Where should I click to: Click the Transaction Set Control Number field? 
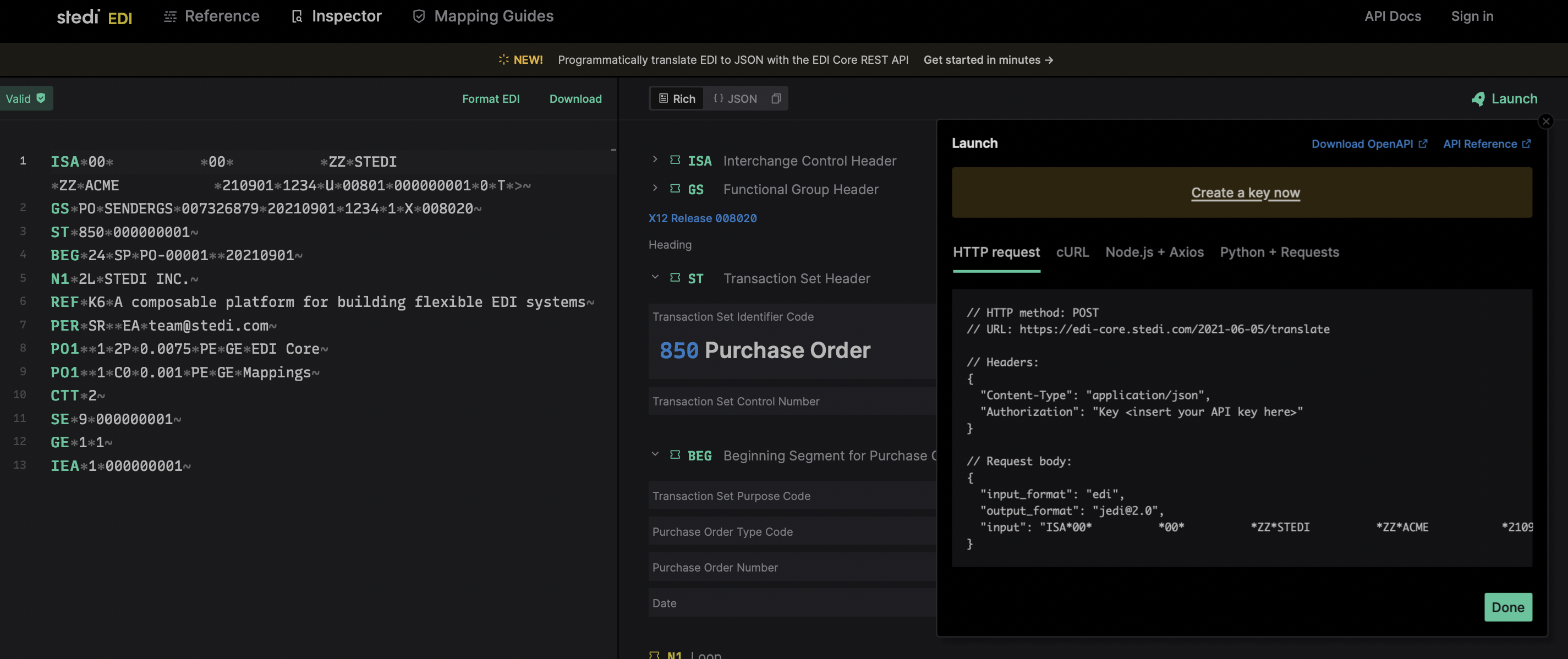point(792,401)
